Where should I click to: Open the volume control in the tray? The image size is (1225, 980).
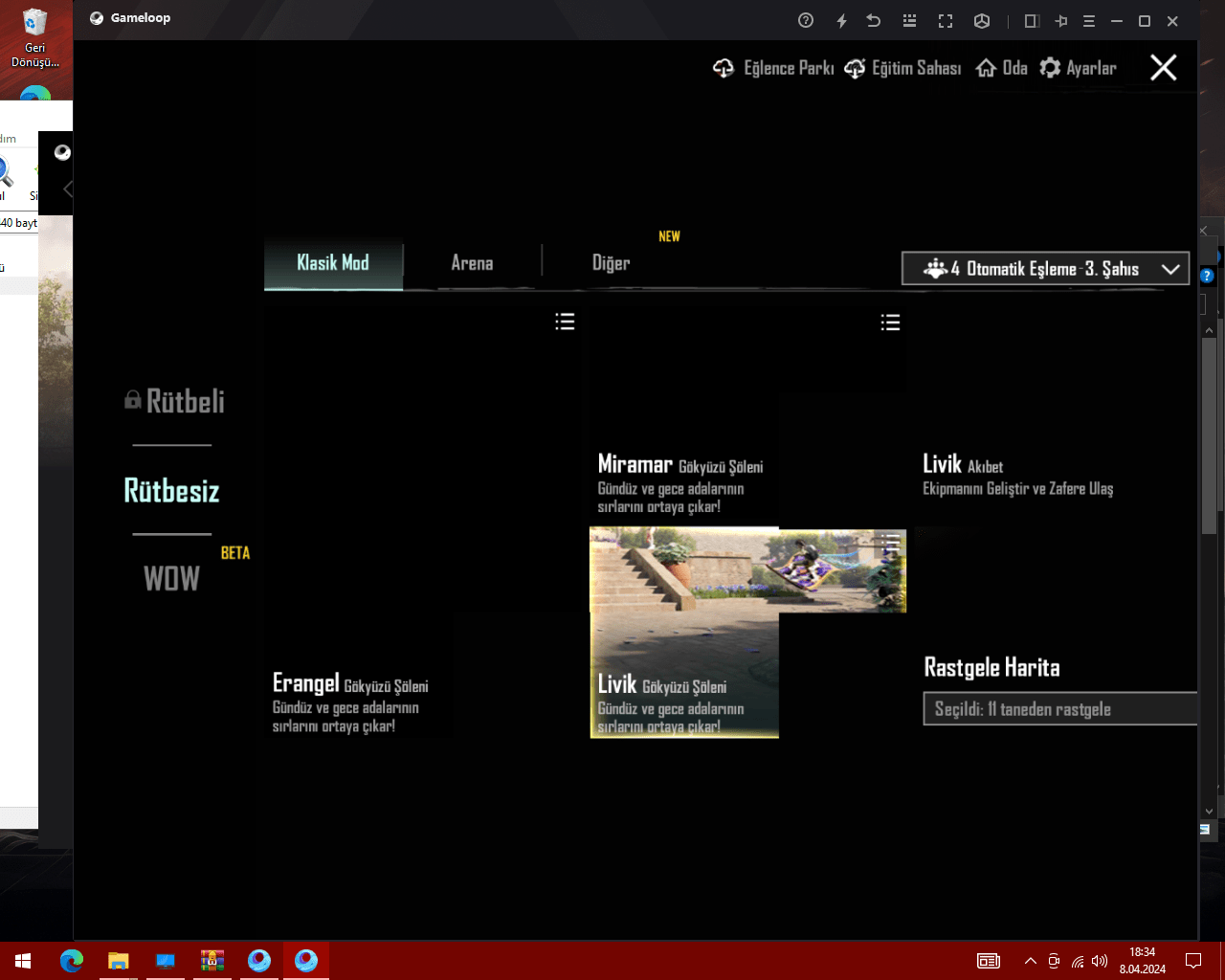coord(1100,961)
